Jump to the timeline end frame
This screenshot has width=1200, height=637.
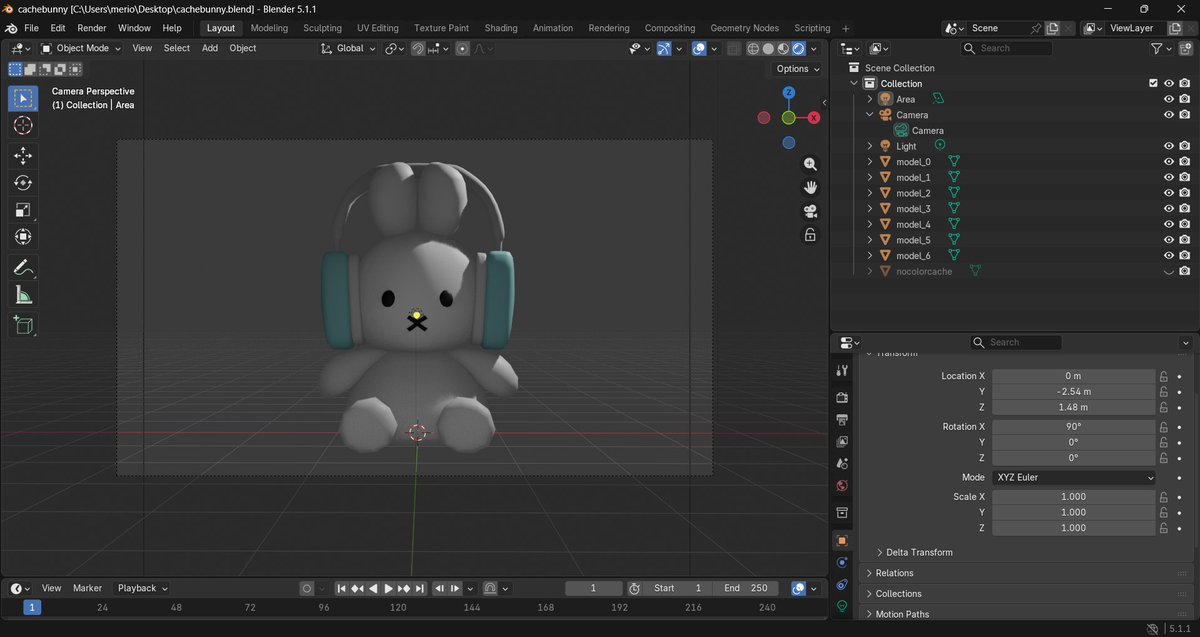420,588
